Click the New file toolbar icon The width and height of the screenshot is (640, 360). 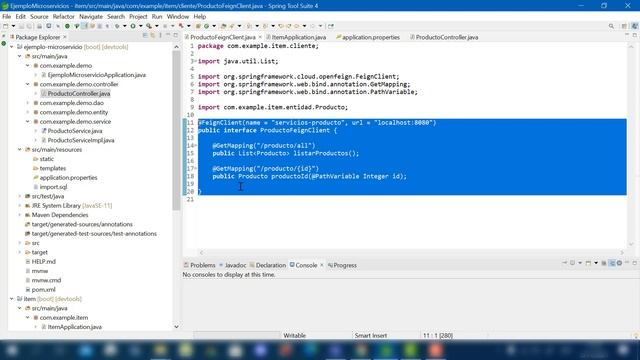5,26
